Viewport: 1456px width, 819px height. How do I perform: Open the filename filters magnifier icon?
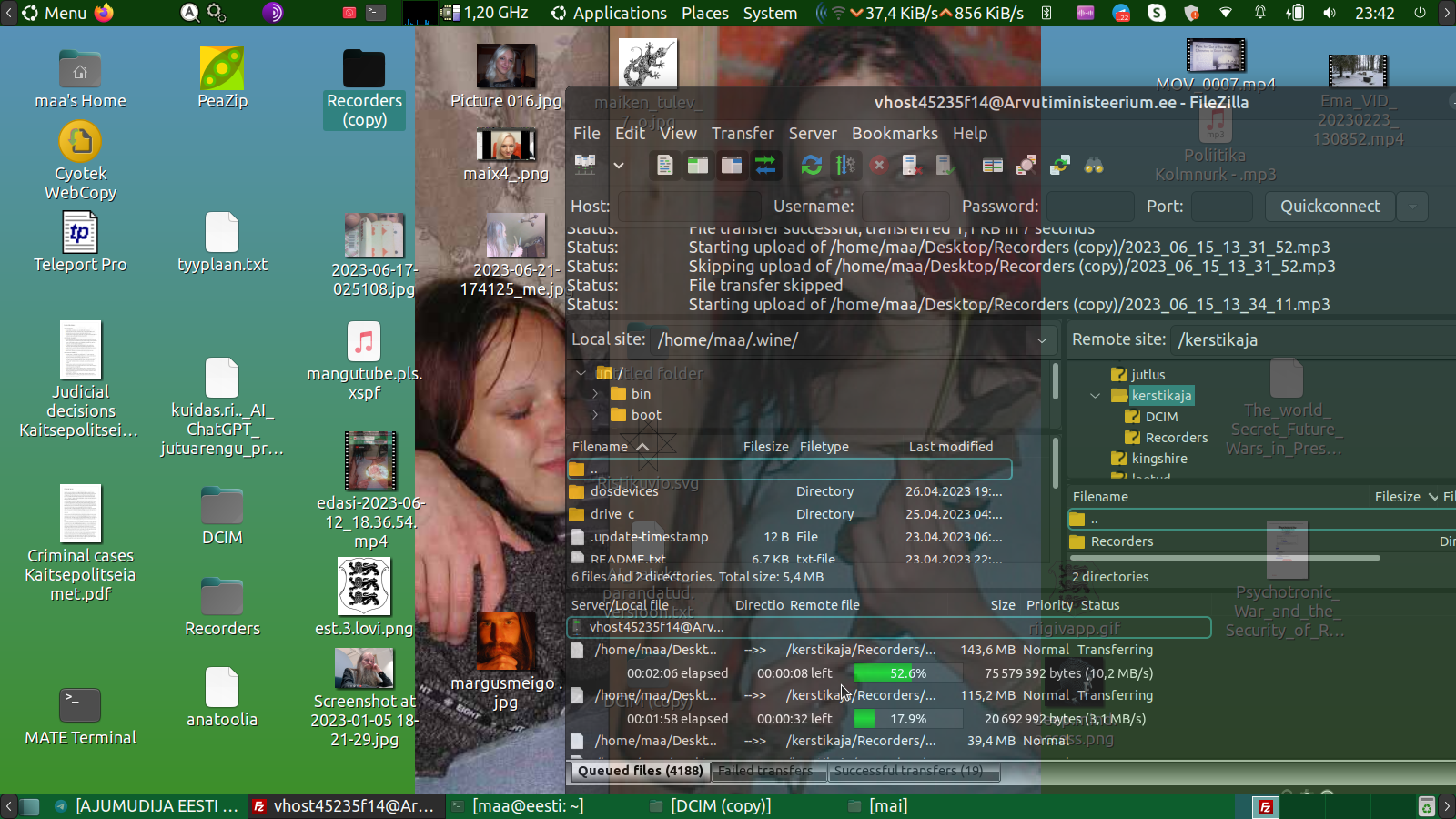(x=1026, y=165)
